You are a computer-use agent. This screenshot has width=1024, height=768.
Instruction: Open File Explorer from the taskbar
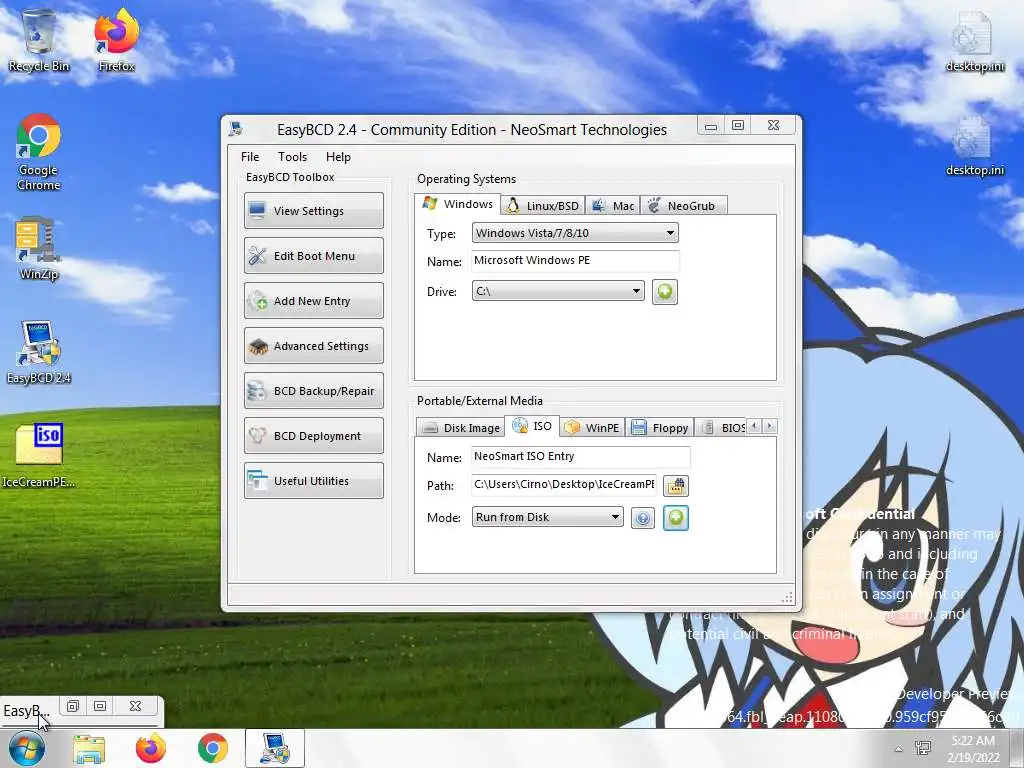click(89, 749)
